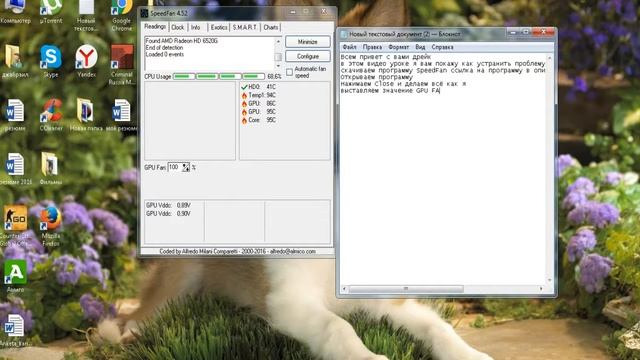Viewport: 640px width, 360px height.
Task: Click the Configure button
Action: 308,56
